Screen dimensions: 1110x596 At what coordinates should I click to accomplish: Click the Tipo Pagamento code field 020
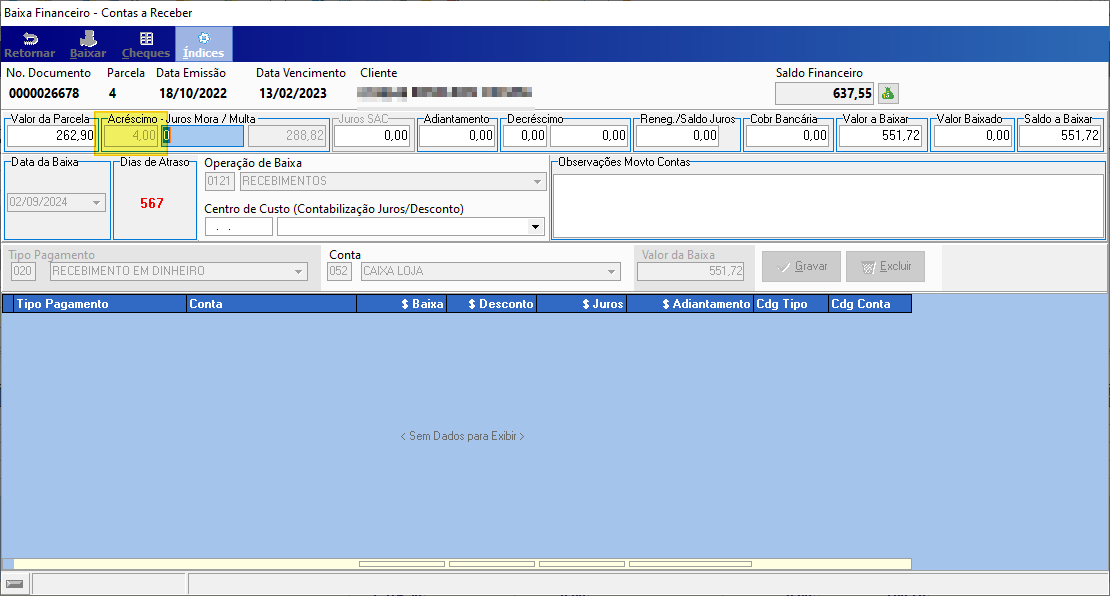coord(23,271)
